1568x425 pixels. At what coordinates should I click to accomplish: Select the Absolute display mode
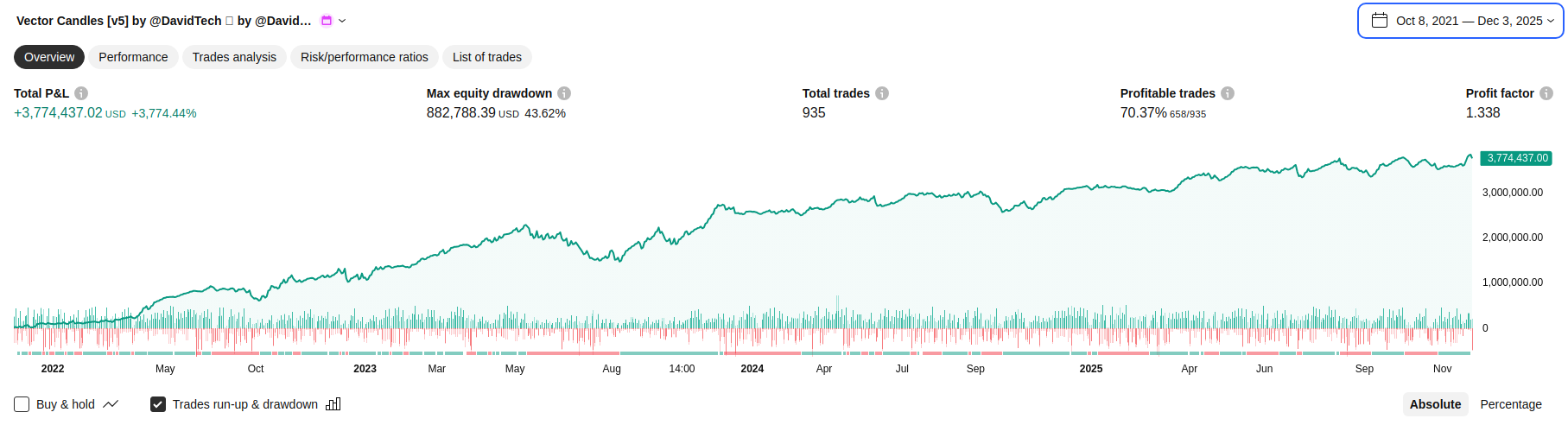click(1435, 404)
